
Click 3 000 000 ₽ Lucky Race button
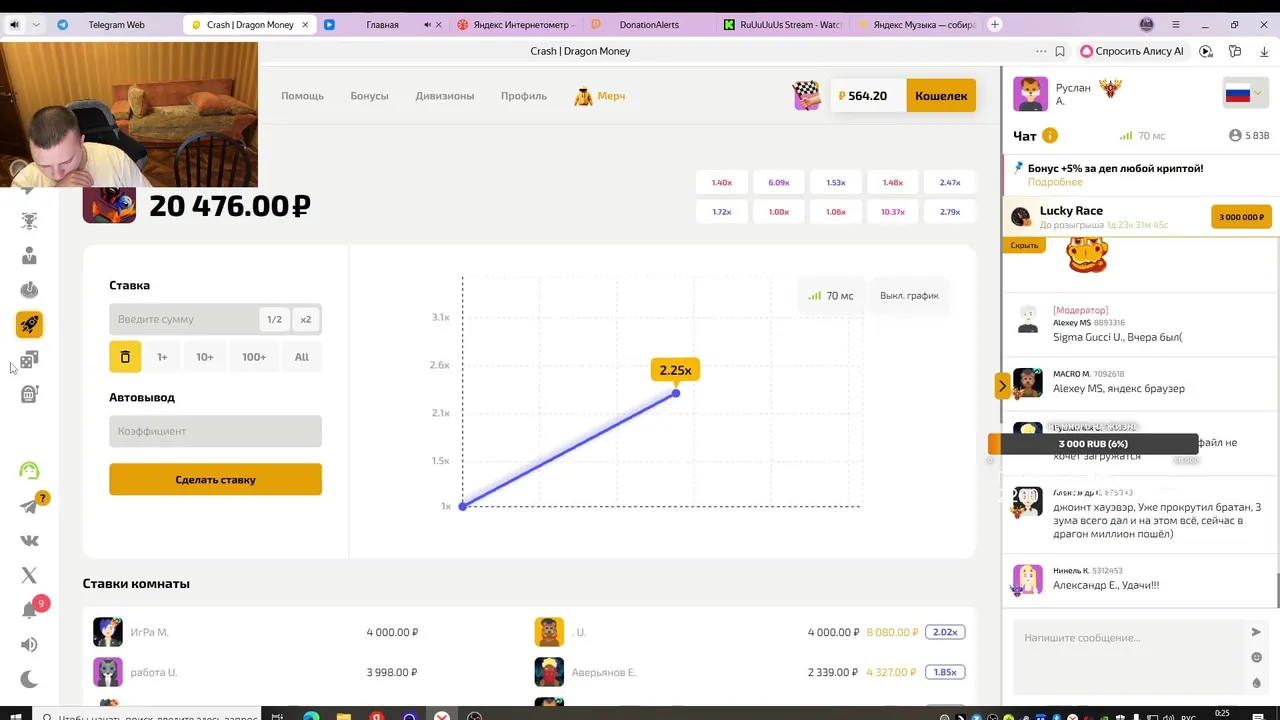[x=1241, y=217]
